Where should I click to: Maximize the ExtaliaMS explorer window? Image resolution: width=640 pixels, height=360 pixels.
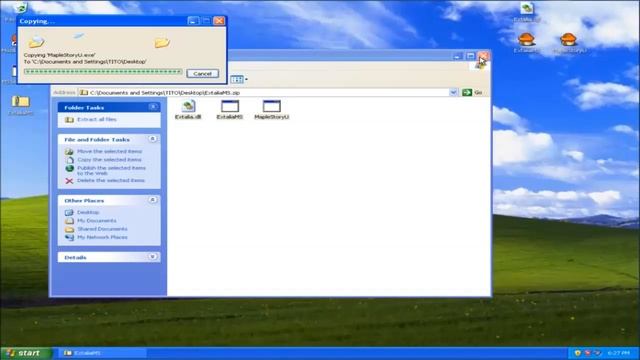point(470,56)
